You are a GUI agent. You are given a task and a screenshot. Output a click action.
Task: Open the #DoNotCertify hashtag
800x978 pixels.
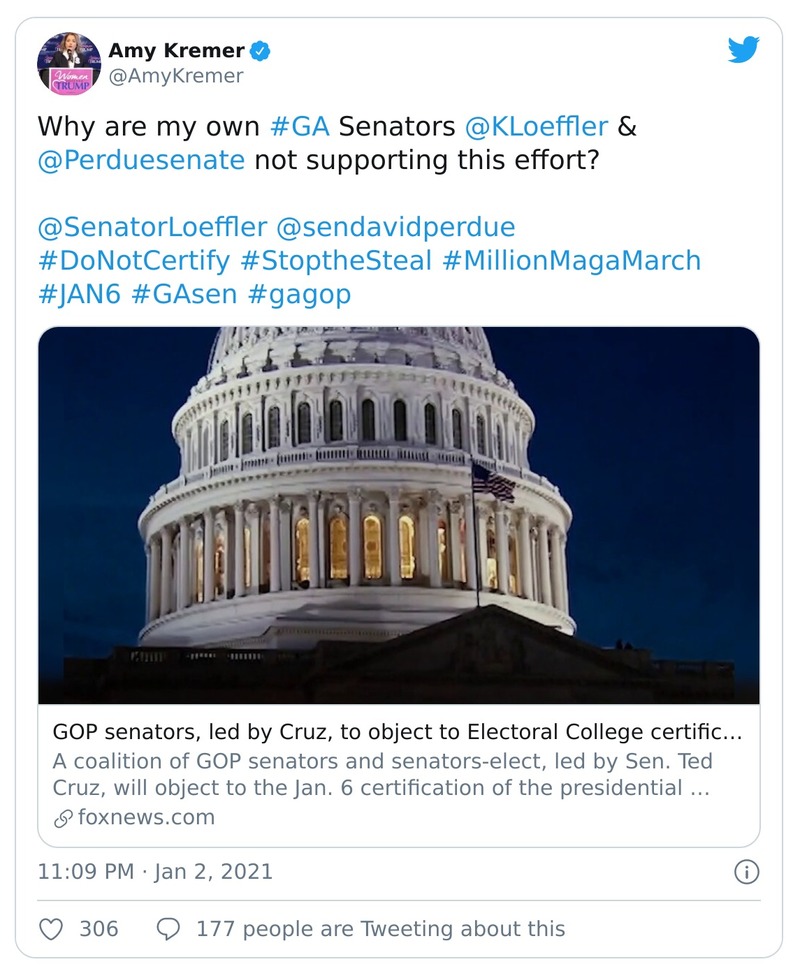[135, 260]
